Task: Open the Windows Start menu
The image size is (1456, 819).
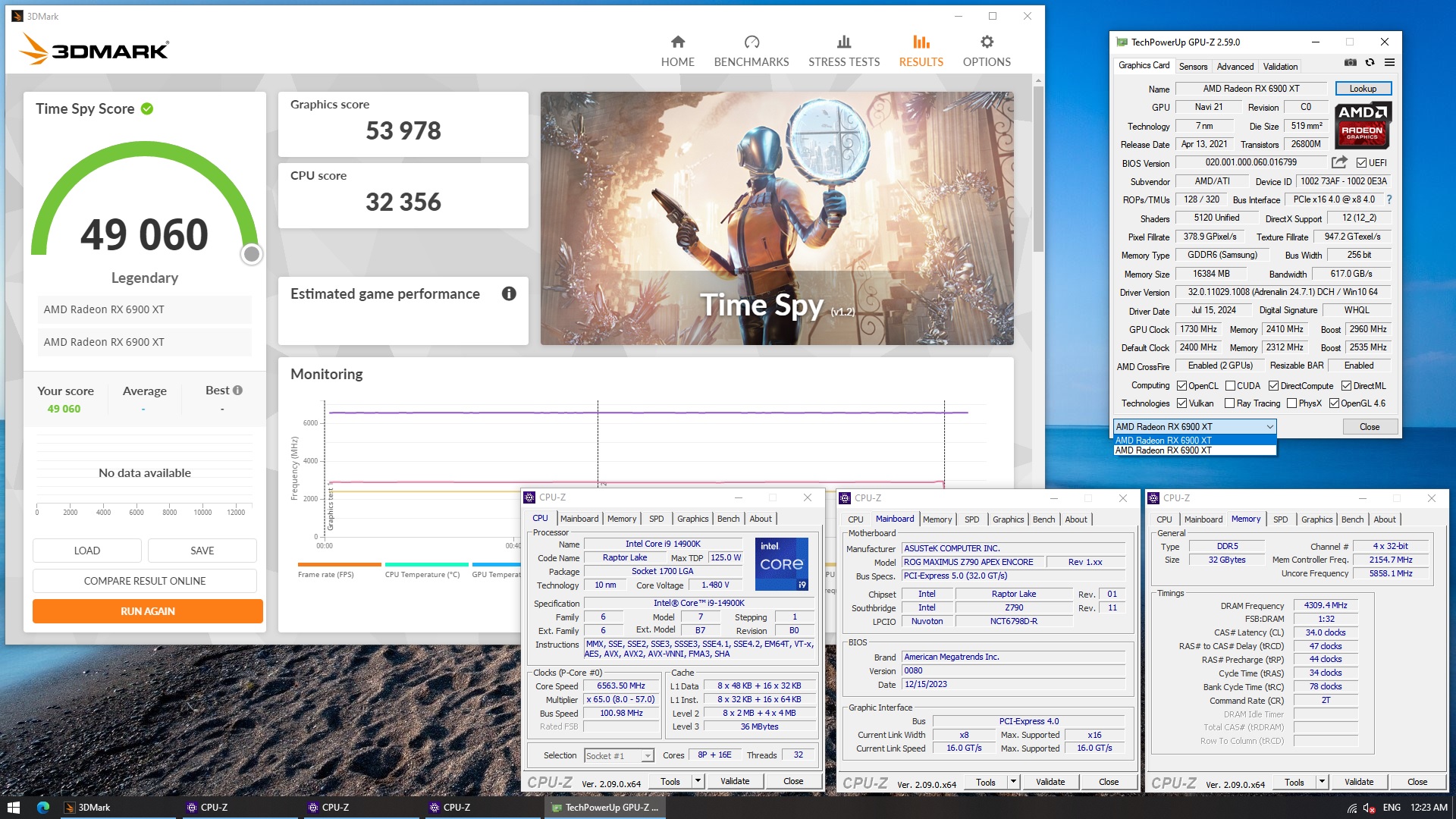Action: [x=13, y=808]
